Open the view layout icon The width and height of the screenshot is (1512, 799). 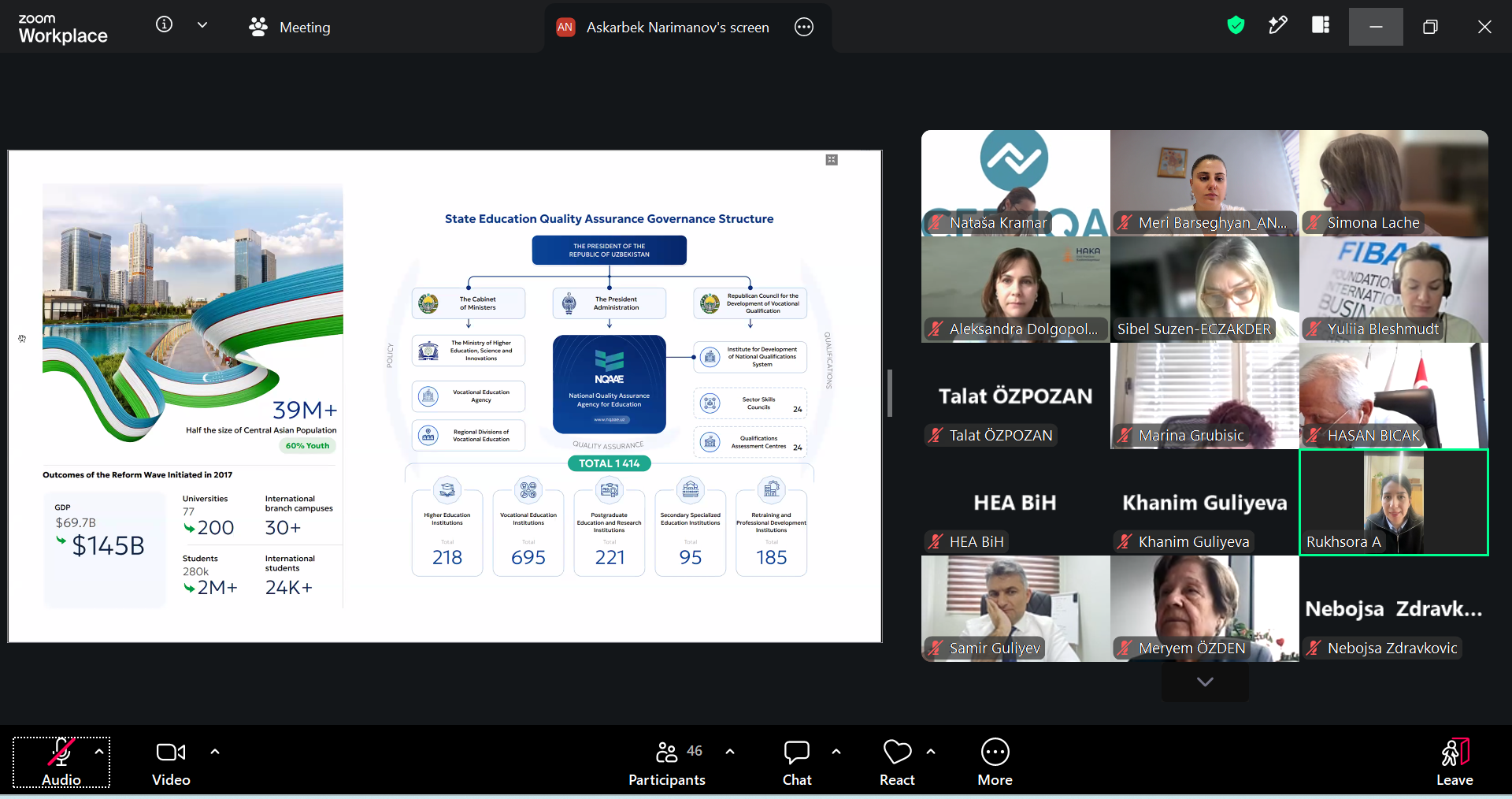tap(1321, 25)
